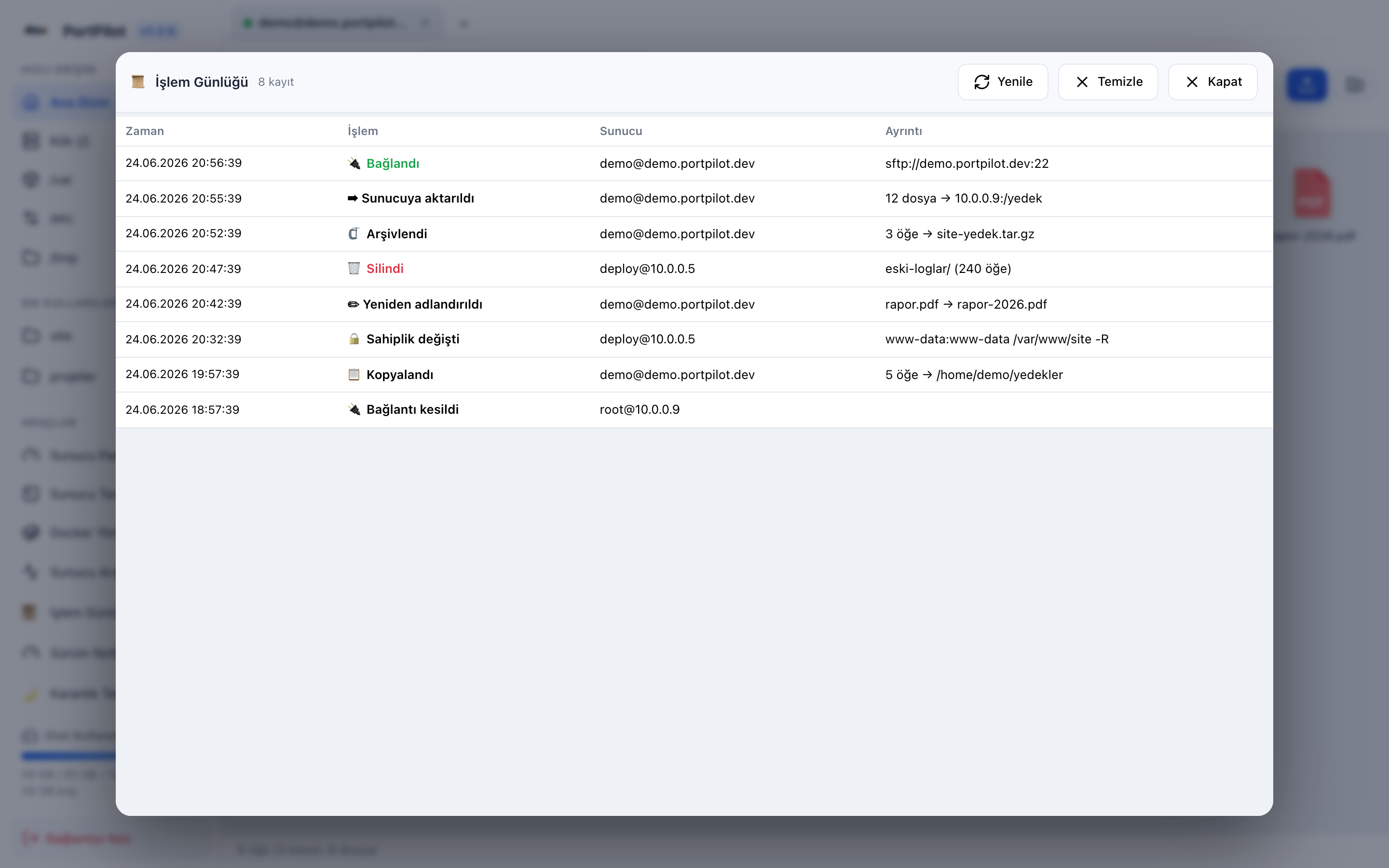This screenshot has width=1389, height=868.
Task: Click the detail '3 öğe → site-yedek.tar.gz'
Action: [960, 234]
